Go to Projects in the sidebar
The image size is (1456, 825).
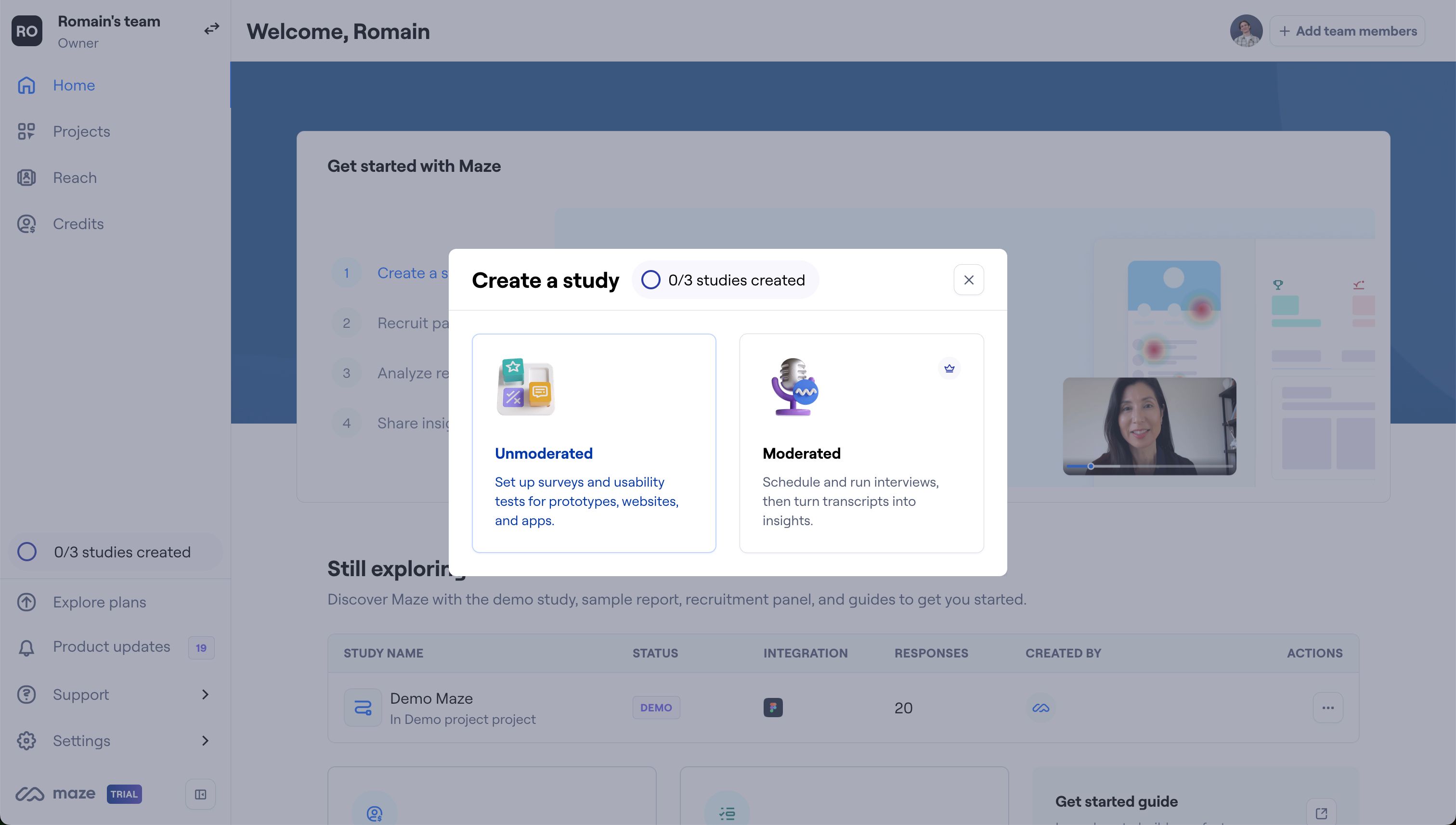115,131
